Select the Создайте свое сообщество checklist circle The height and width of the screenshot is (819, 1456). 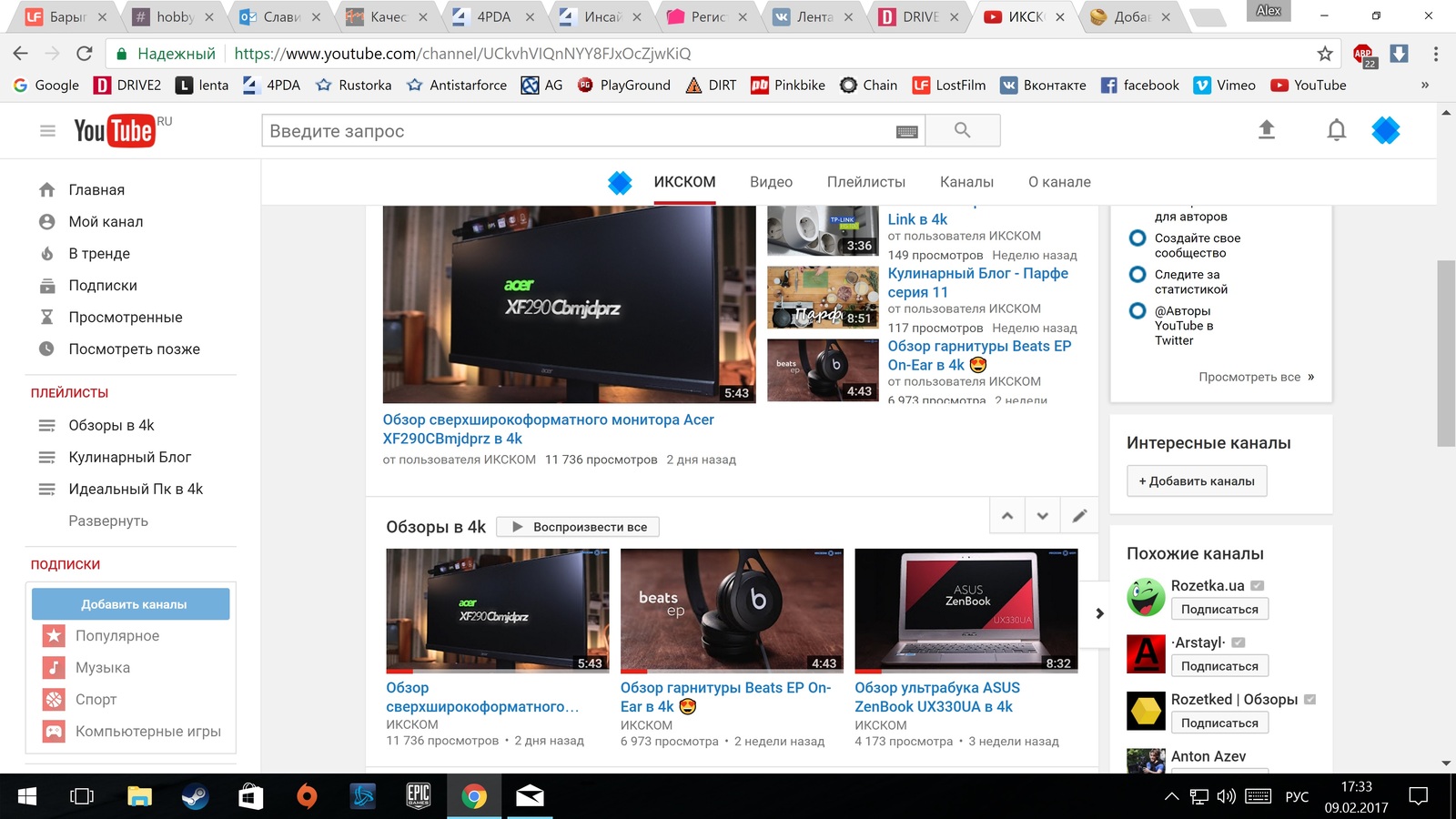click(x=1137, y=238)
